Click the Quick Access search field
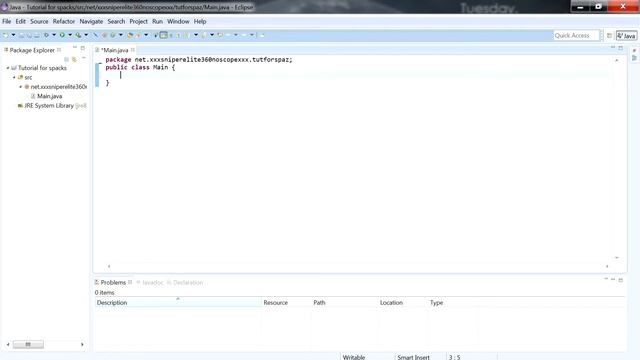Viewport: 640px width, 360px height. pyautogui.click(x=576, y=36)
